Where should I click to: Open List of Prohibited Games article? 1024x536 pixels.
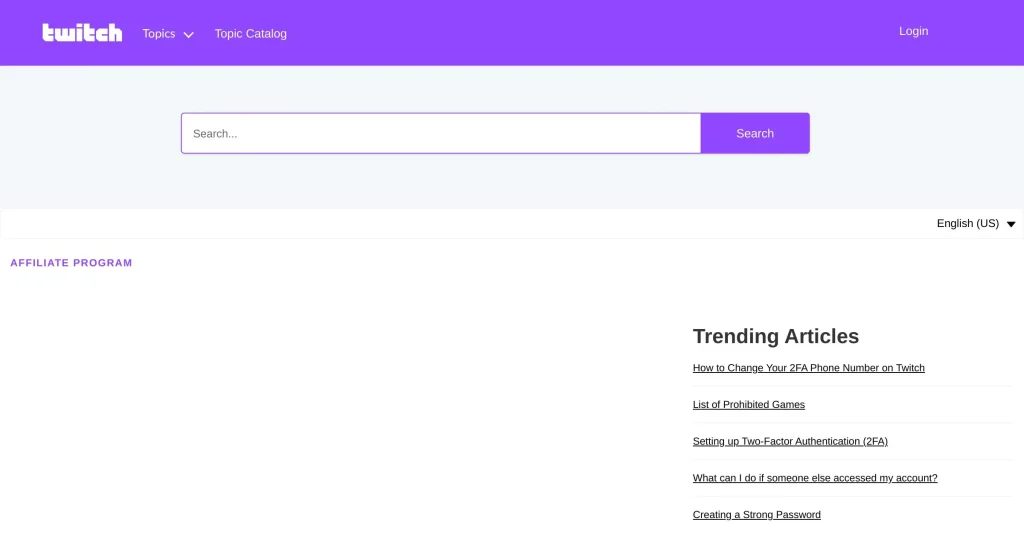pyautogui.click(x=748, y=405)
